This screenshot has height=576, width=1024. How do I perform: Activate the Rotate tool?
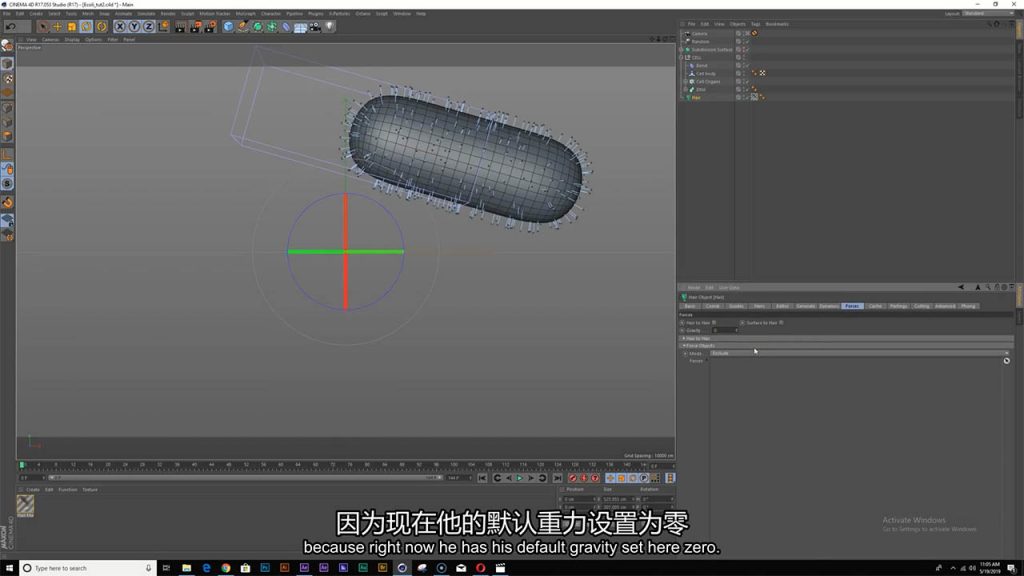click(86, 27)
